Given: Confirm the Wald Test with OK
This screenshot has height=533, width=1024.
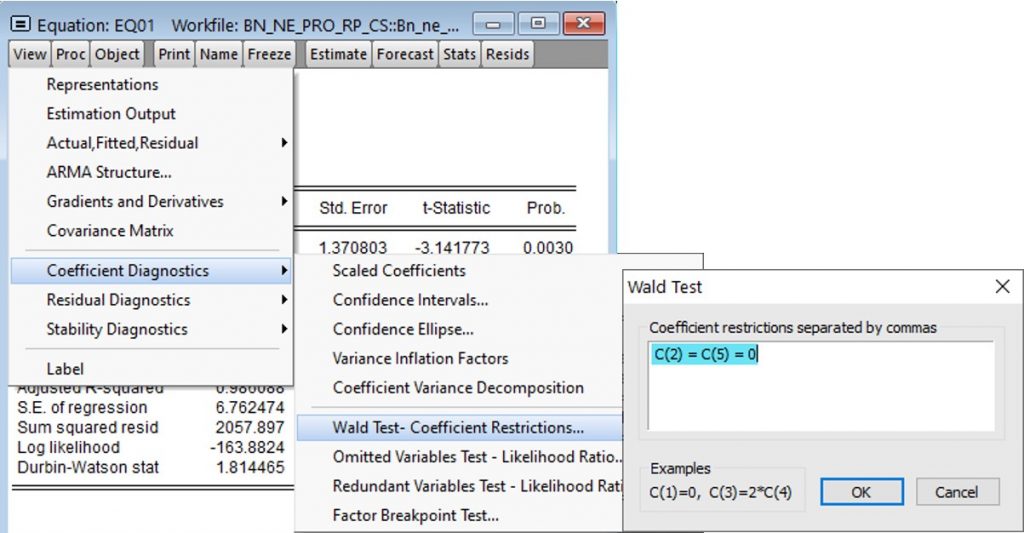Looking at the screenshot, I should coord(861,492).
